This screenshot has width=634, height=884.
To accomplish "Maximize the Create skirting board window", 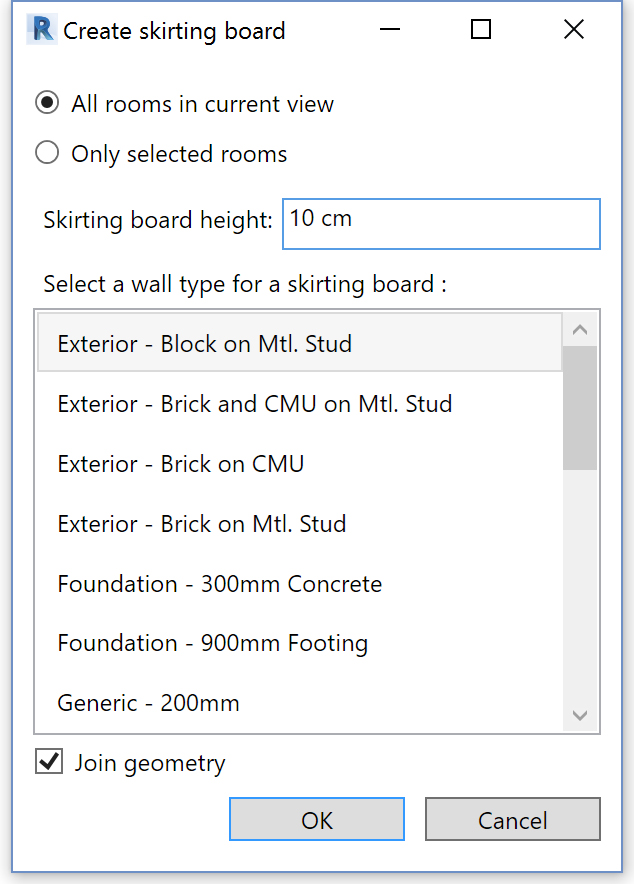I will coord(481,29).
